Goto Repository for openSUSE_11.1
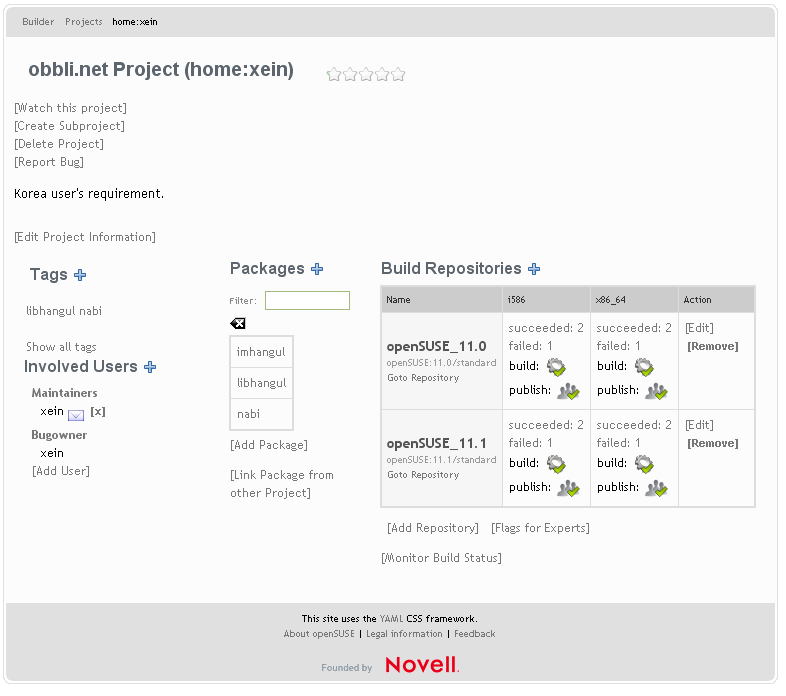The height and width of the screenshot is (696, 786). tap(423, 475)
